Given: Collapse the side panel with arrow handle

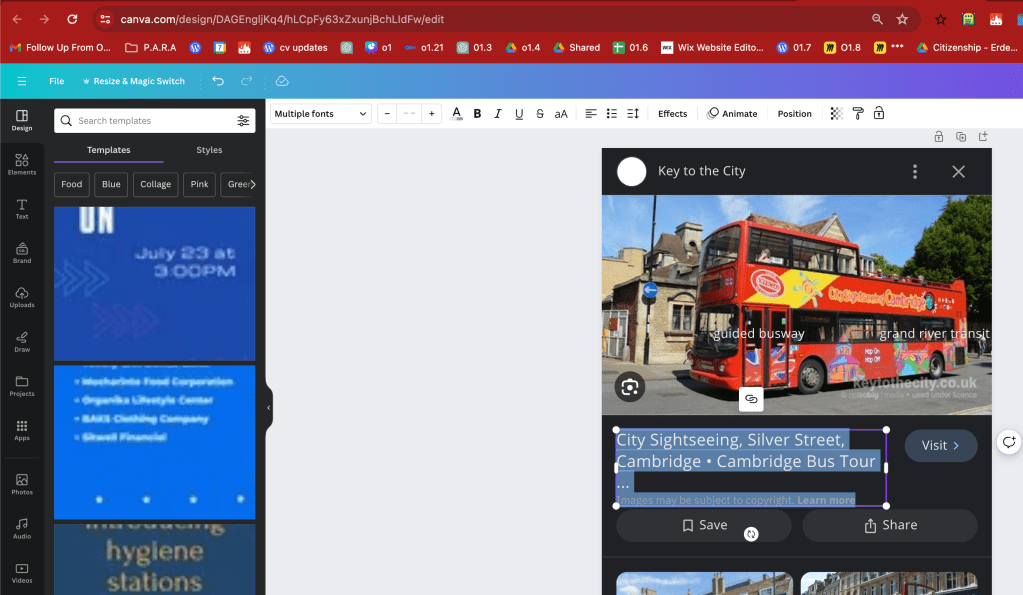Looking at the screenshot, I should click(269, 408).
